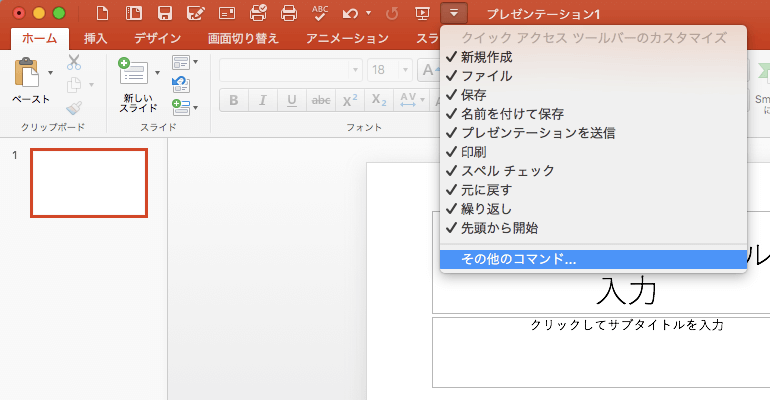The width and height of the screenshot is (770, 400).
Task: Click the Copy pages icon
Action: pos(74,85)
